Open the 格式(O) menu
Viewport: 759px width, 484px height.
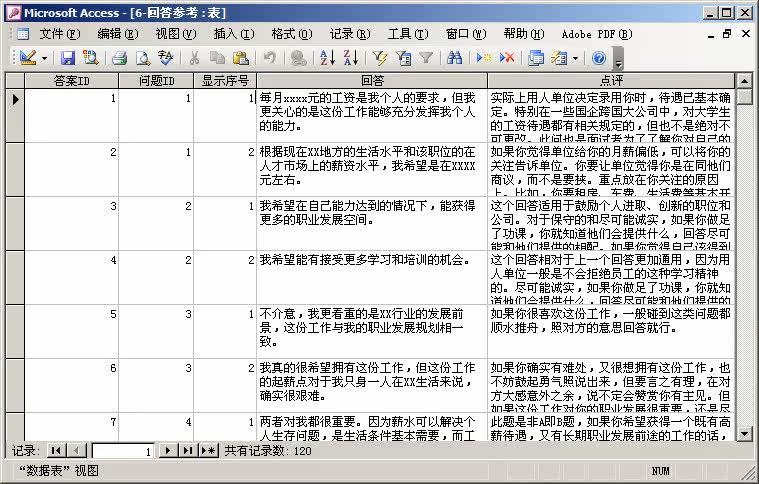tap(292, 34)
